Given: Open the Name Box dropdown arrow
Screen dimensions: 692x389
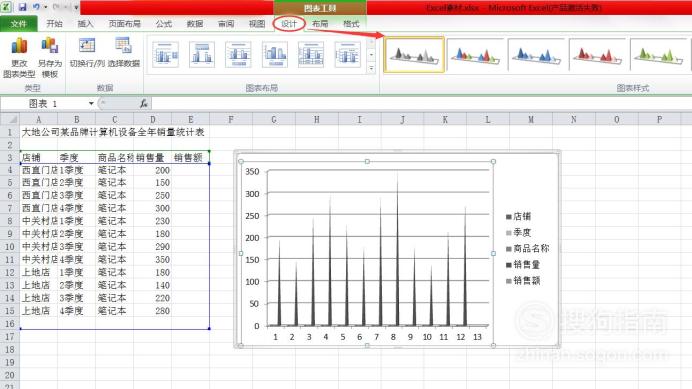Looking at the screenshot, I should 91,103.
